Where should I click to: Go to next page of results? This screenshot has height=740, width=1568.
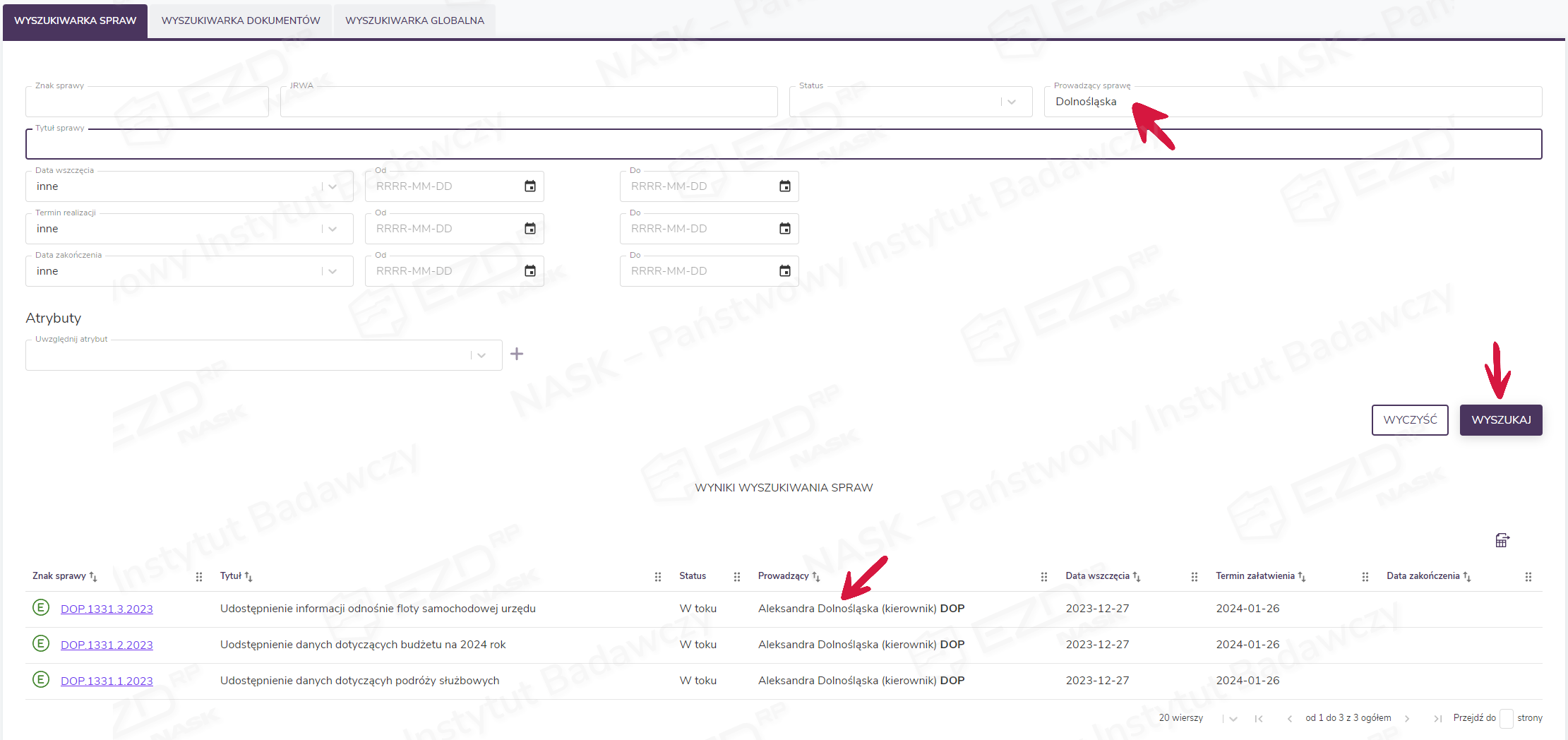(1407, 718)
